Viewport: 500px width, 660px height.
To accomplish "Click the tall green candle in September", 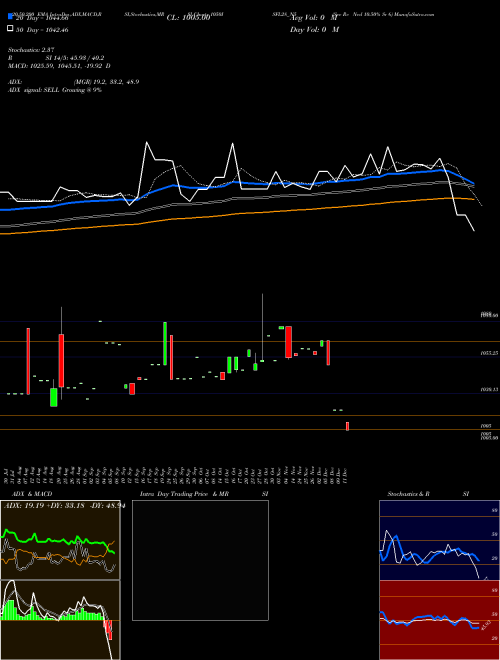I will point(165,343).
